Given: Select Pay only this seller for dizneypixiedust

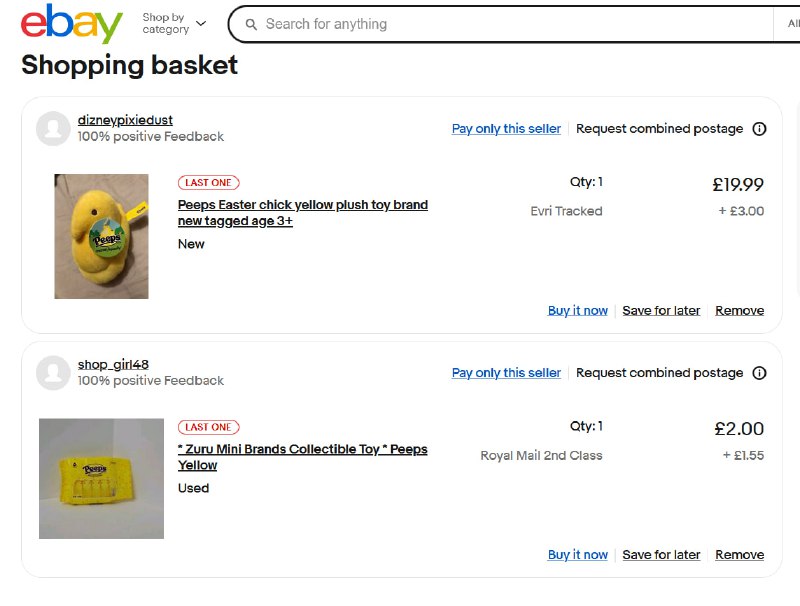Looking at the screenshot, I should 506,129.
